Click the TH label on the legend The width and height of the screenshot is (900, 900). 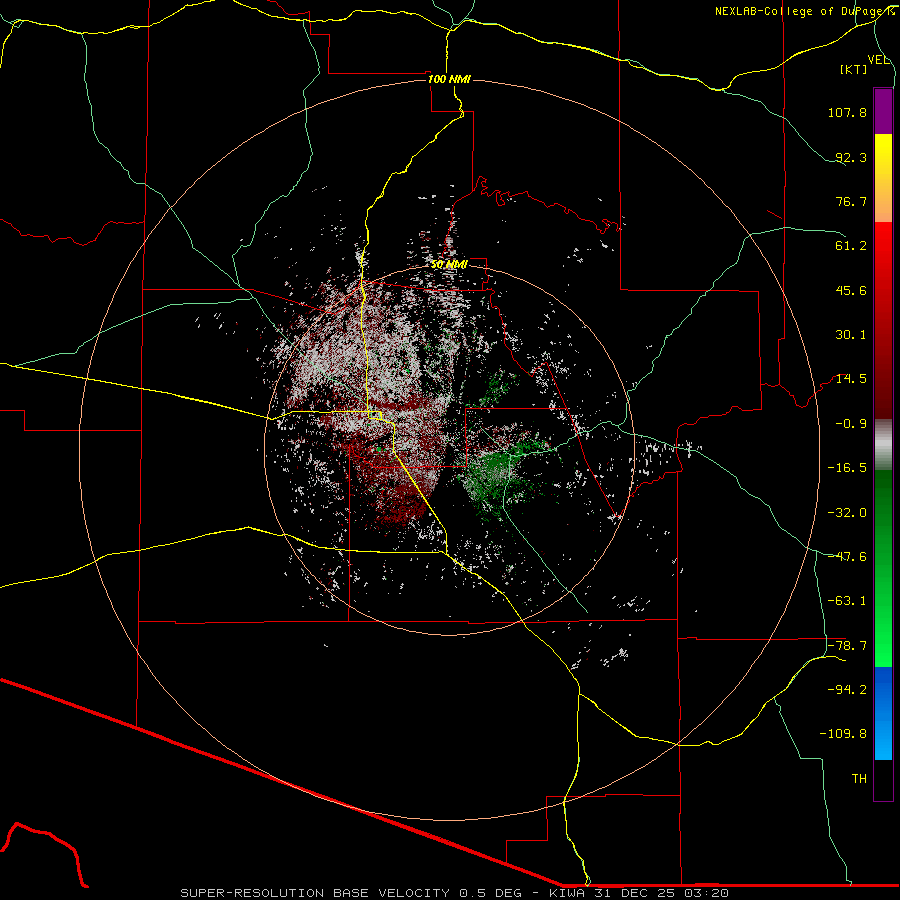pos(859,779)
